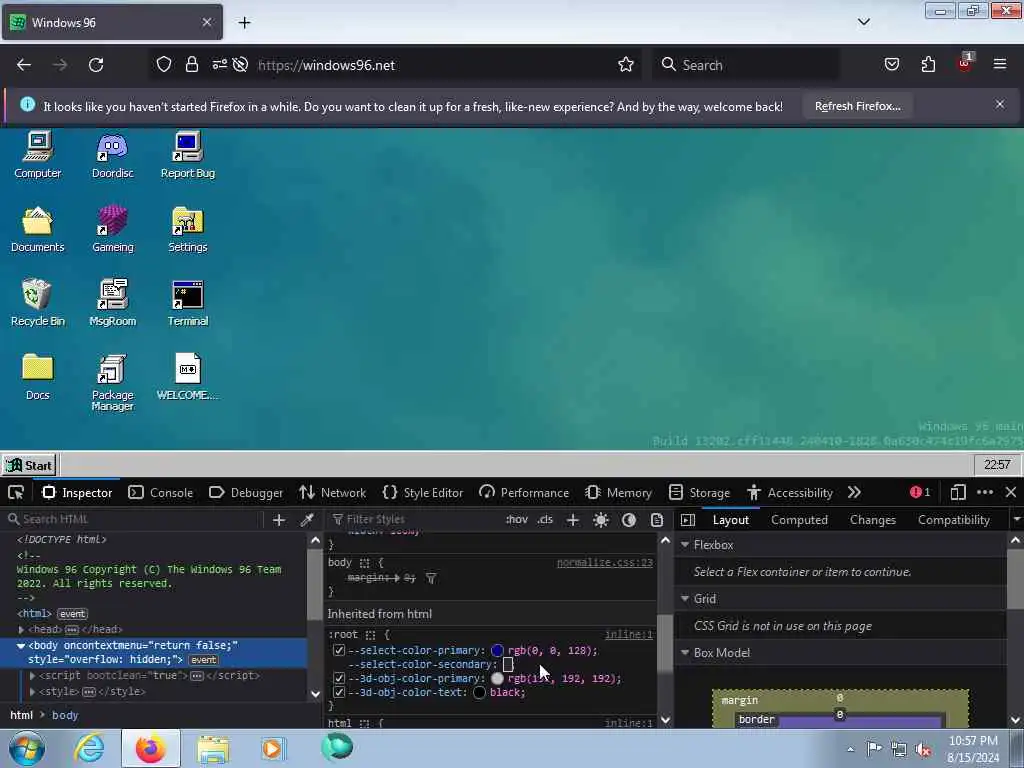Image resolution: width=1024 pixels, height=768 pixels.
Task: Open the Pocket save icon
Action: coord(891,65)
